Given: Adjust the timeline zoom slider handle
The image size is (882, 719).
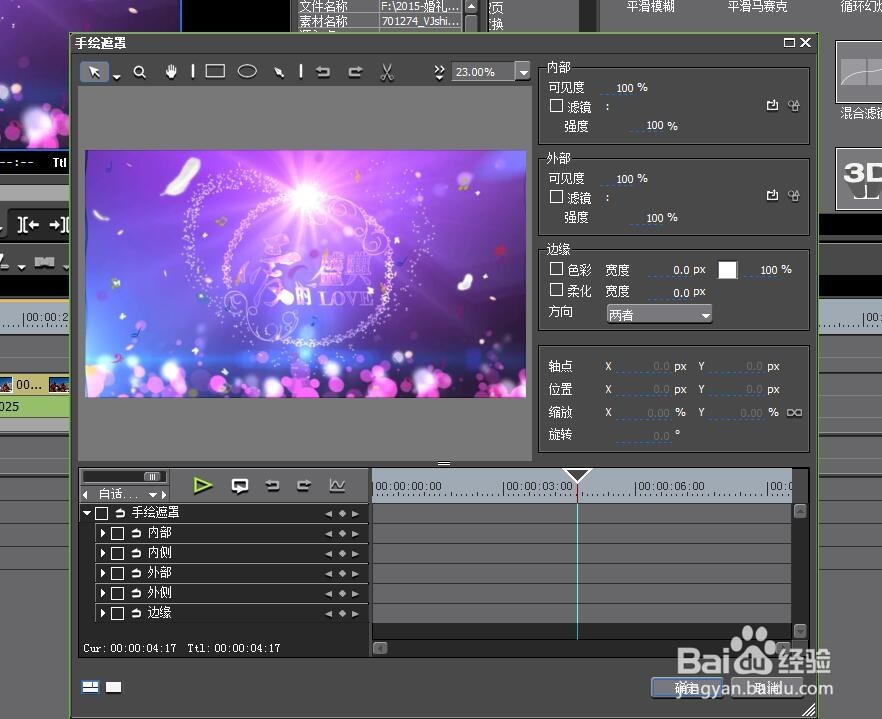Looking at the screenshot, I should click(x=152, y=477).
